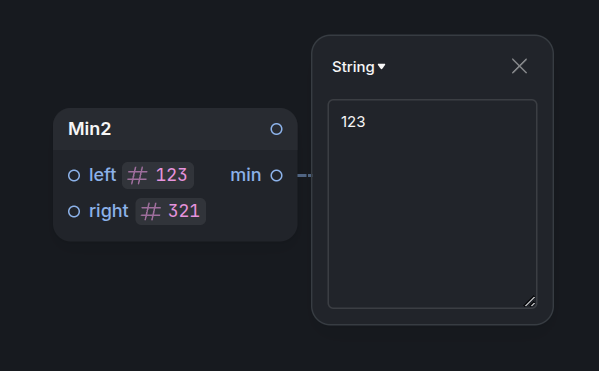Click the min output label
This screenshot has height=371, width=599.
(246, 175)
